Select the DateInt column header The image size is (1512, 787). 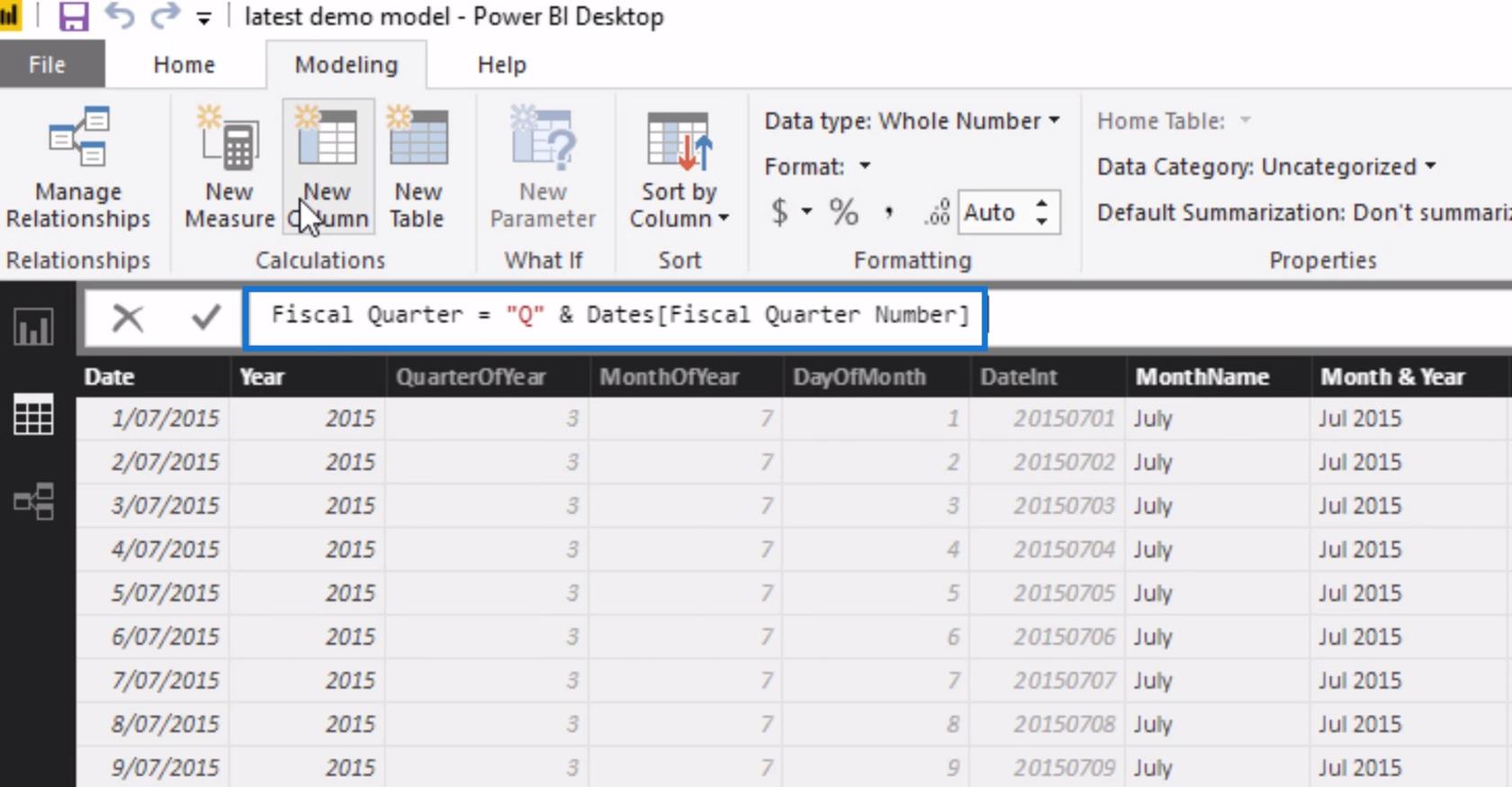[x=1048, y=376]
